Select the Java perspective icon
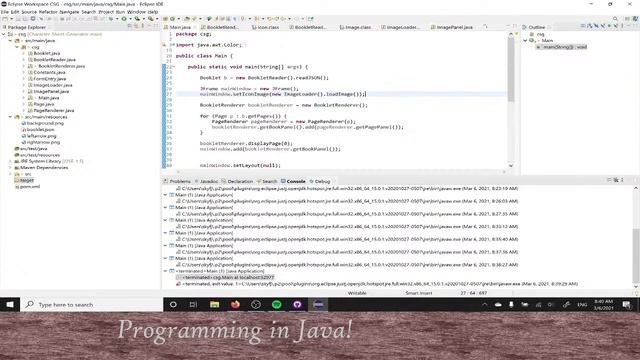 click(x=635, y=19)
